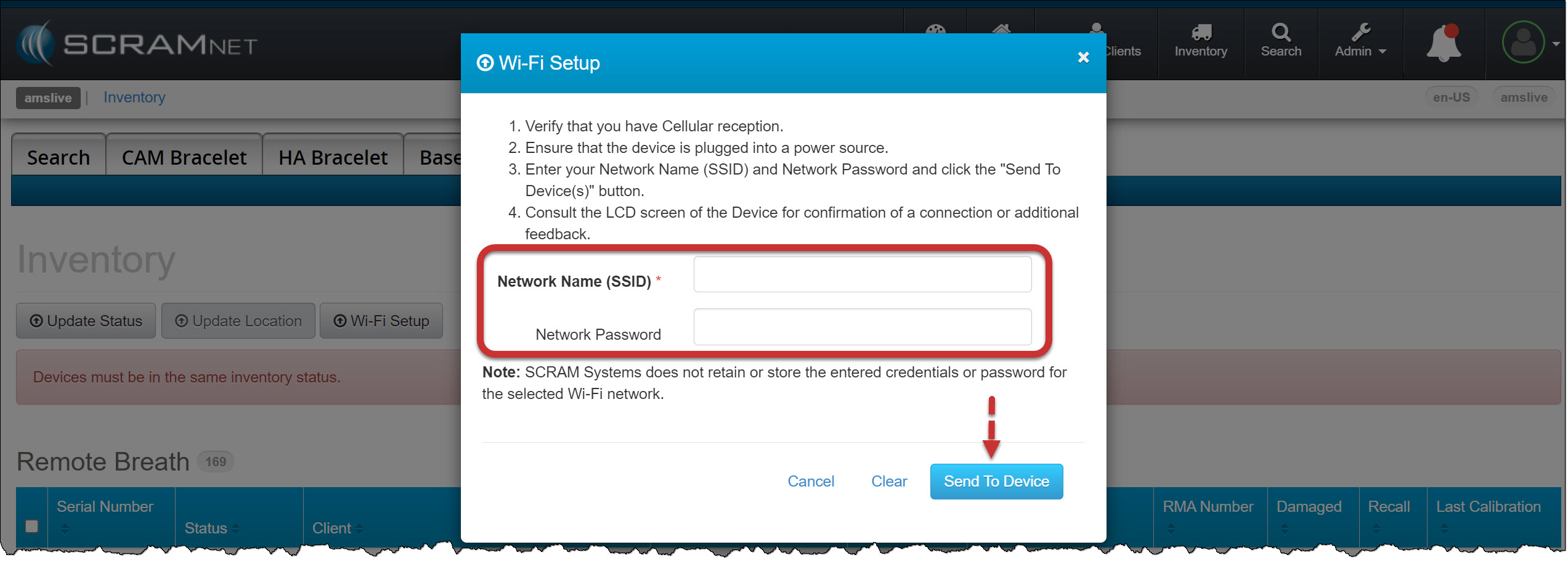Click the Send To Device button
This screenshot has width=1568, height=563.
[x=996, y=481]
